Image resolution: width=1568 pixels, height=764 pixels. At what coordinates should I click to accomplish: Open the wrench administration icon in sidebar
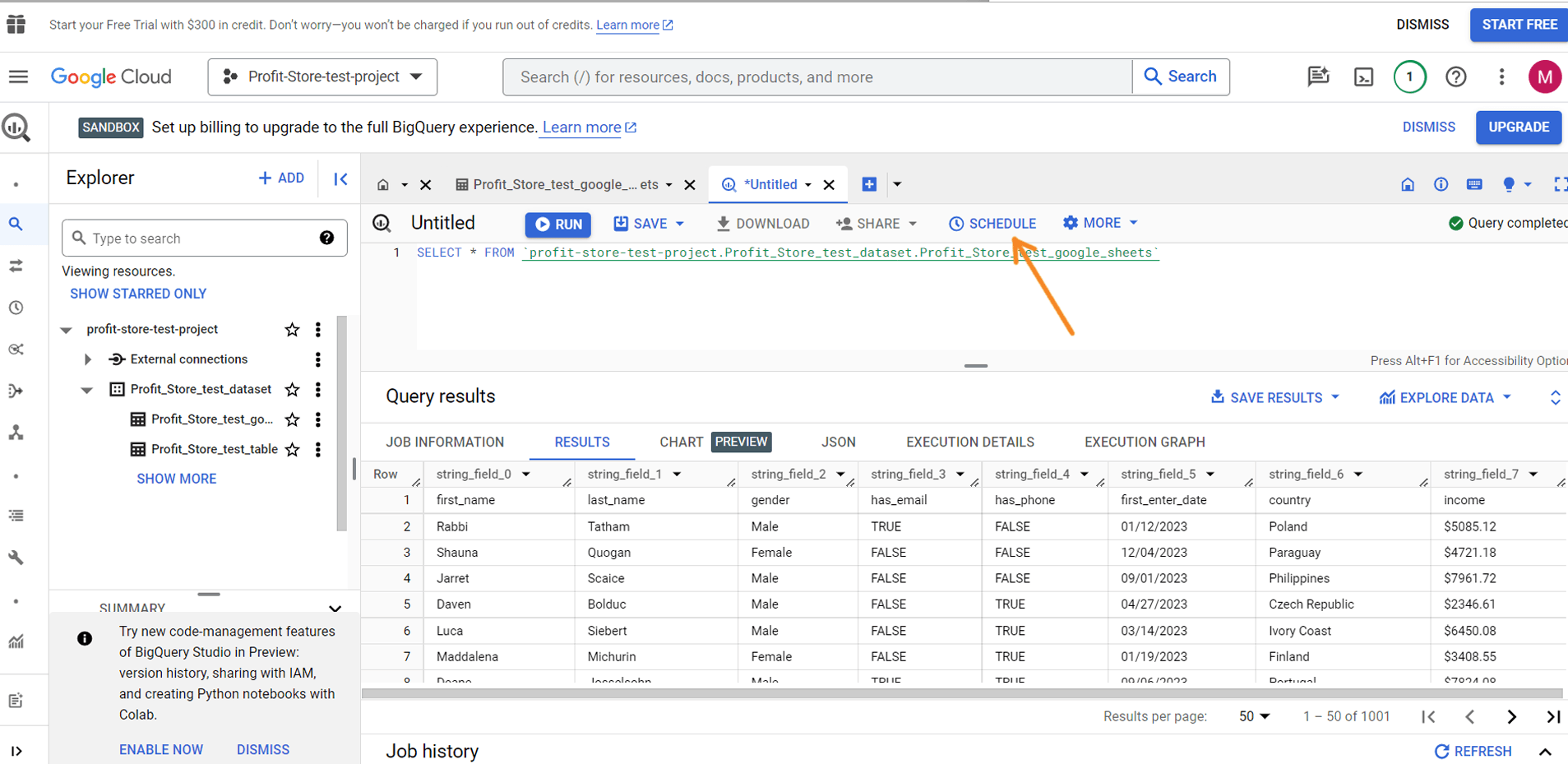point(16,558)
